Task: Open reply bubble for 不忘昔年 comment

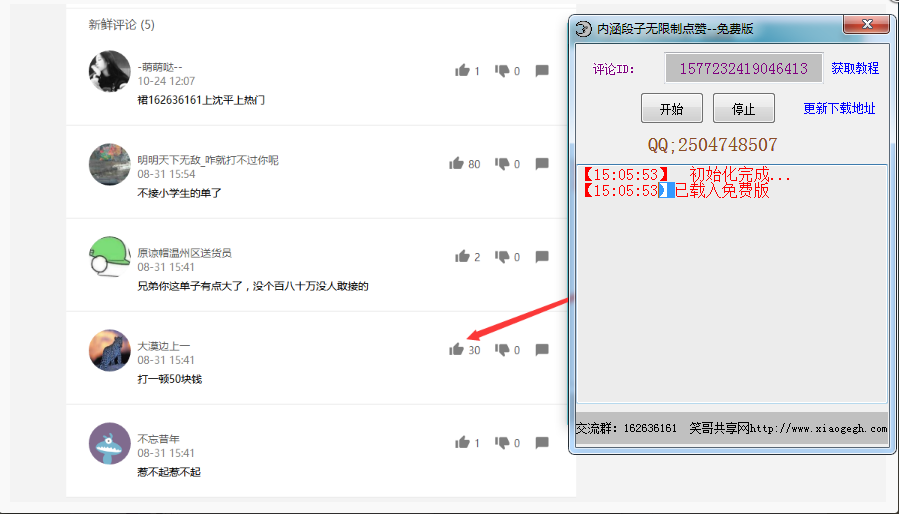Action: coord(542,443)
